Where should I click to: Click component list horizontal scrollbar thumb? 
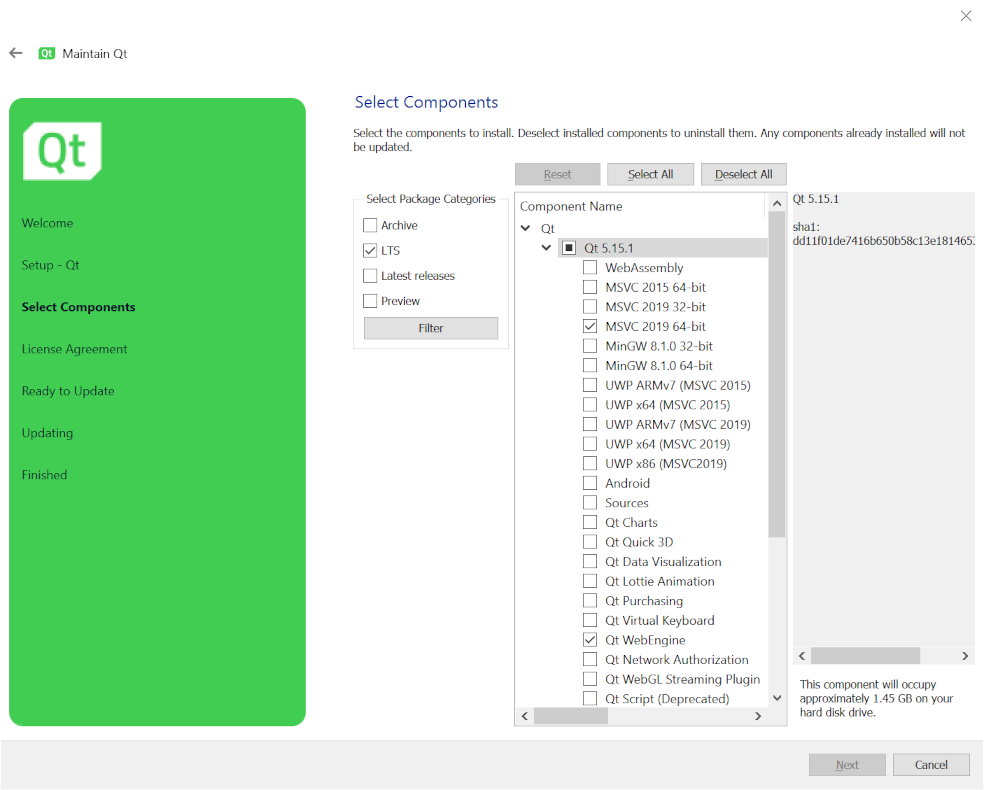tap(570, 716)
